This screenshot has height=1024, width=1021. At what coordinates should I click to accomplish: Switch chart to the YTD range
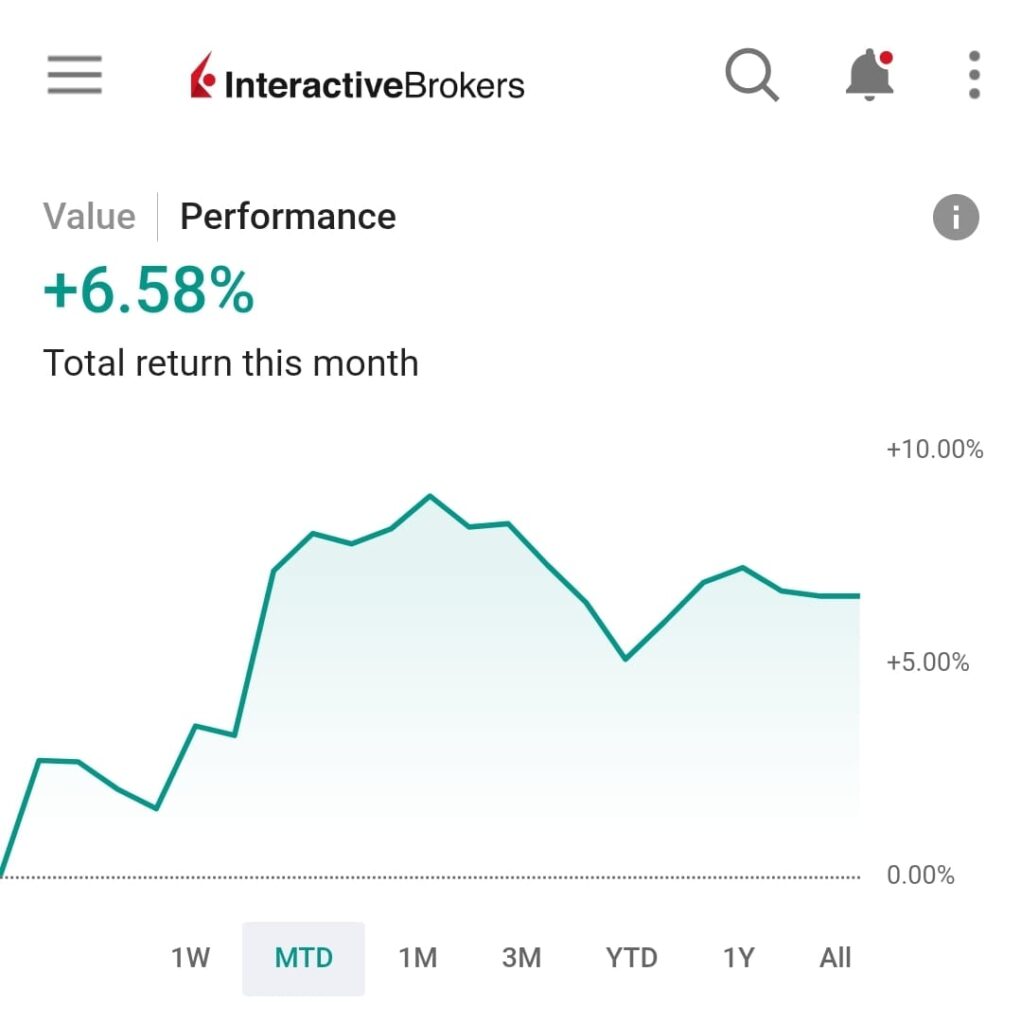pyautogui.click(x=632, y=958)
